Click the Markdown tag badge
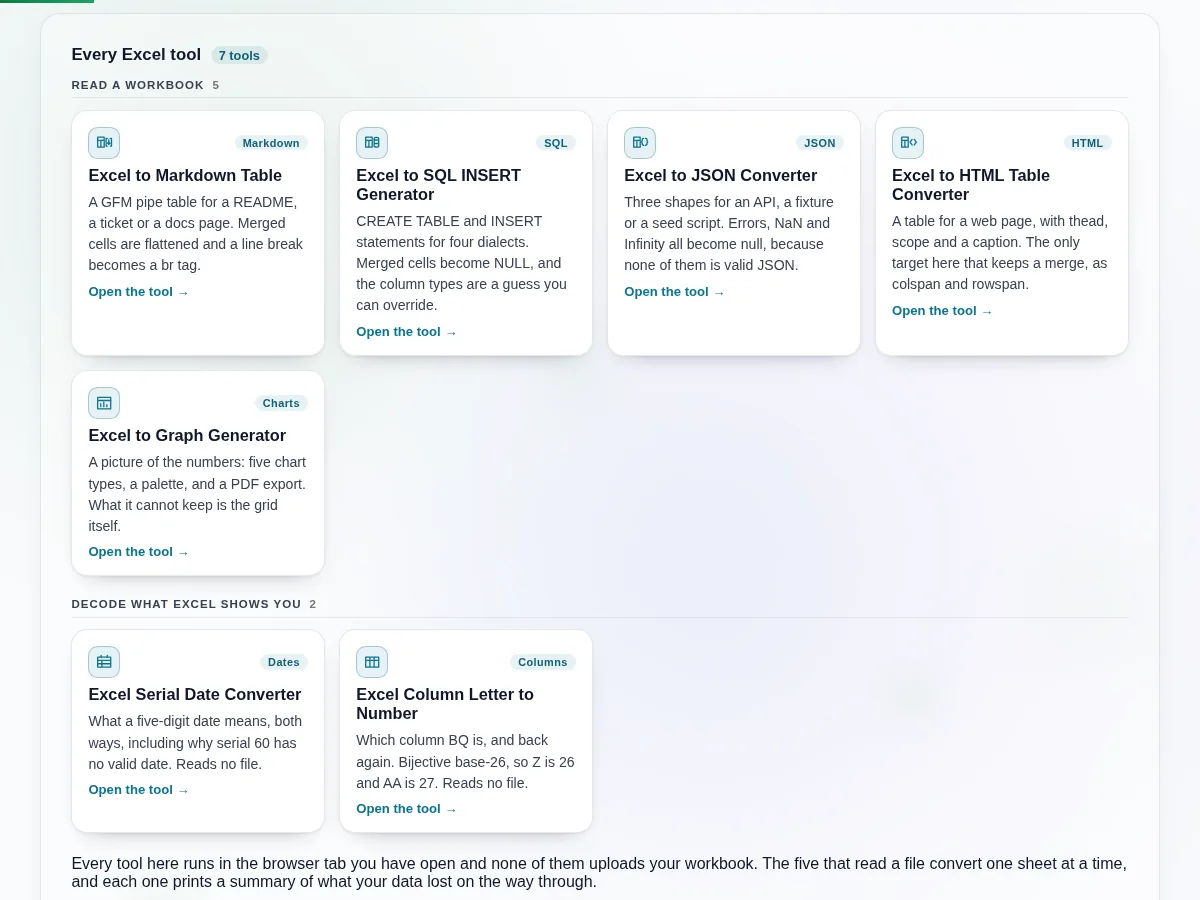 (x=271, y=143)
